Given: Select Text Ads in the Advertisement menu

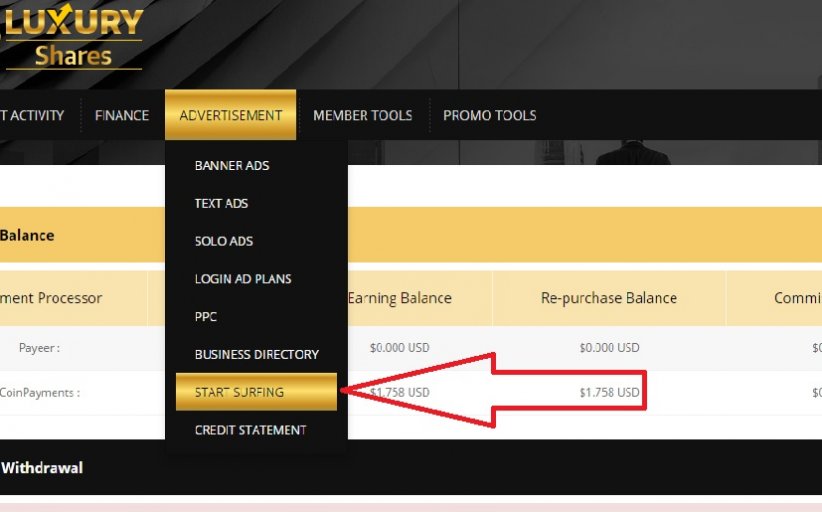Looking at the screenshot, I should tap(221, 204).
